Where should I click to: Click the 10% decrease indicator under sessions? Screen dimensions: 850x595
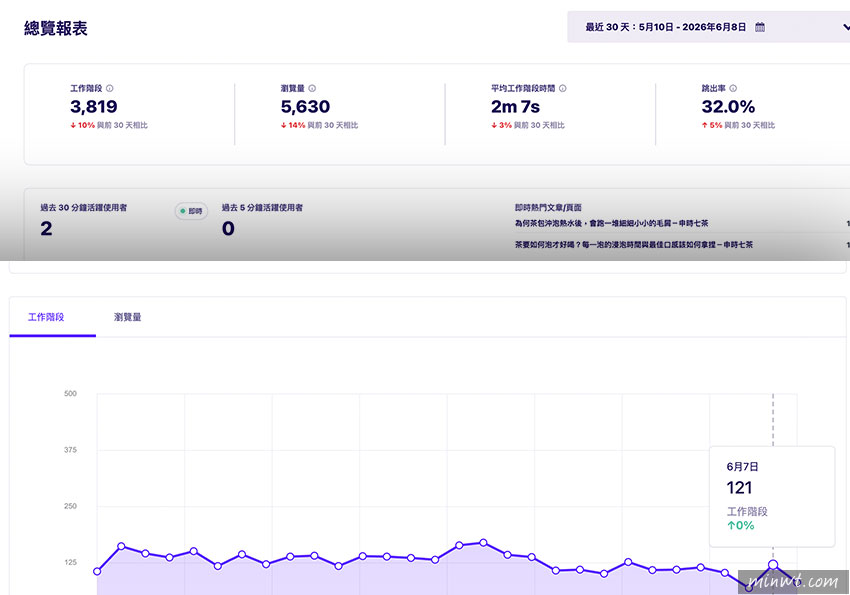coord(82,125)
